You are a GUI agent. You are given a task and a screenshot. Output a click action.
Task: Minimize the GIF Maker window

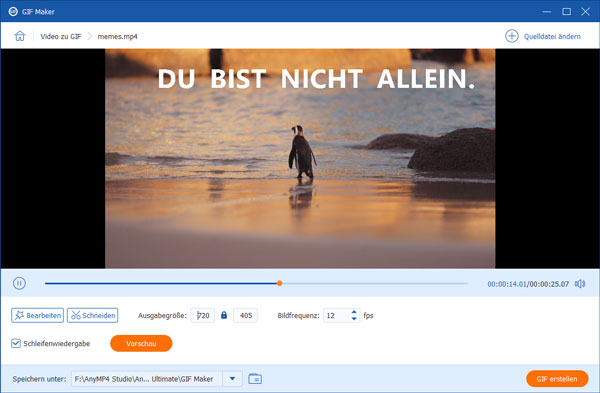pyautogui.click(x=547, y=11)
